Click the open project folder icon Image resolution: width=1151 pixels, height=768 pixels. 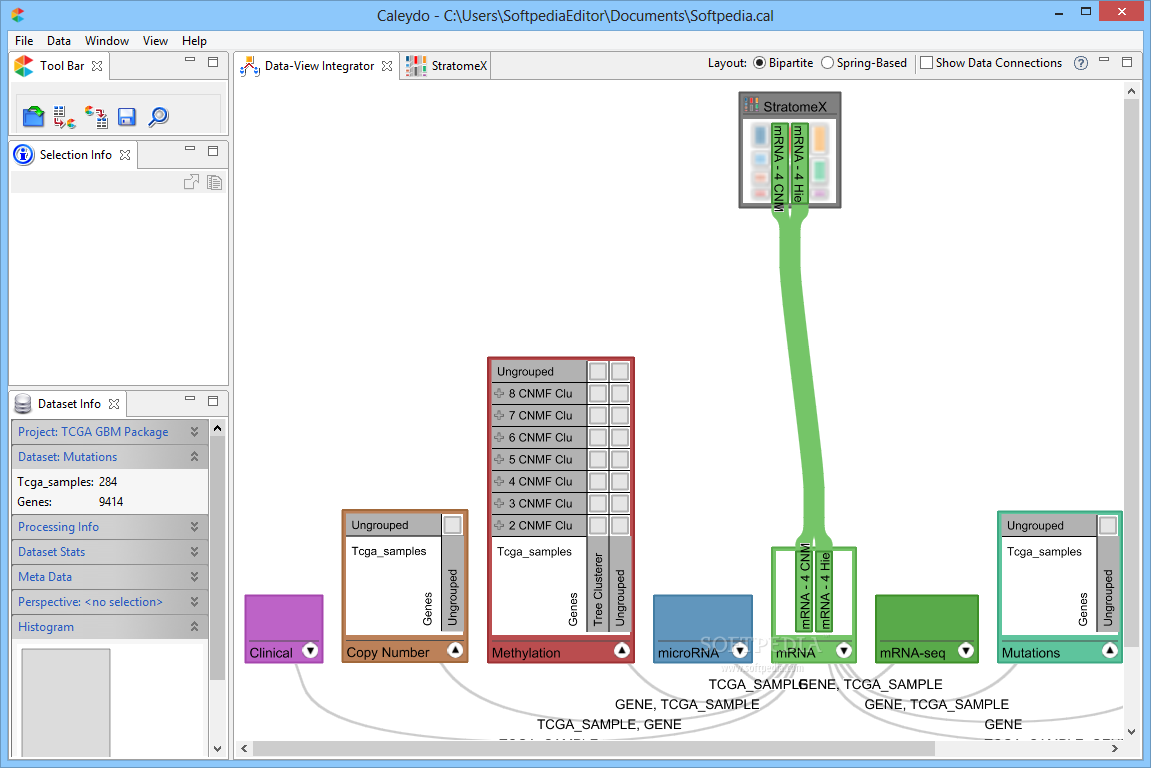[x=33, y=117]
